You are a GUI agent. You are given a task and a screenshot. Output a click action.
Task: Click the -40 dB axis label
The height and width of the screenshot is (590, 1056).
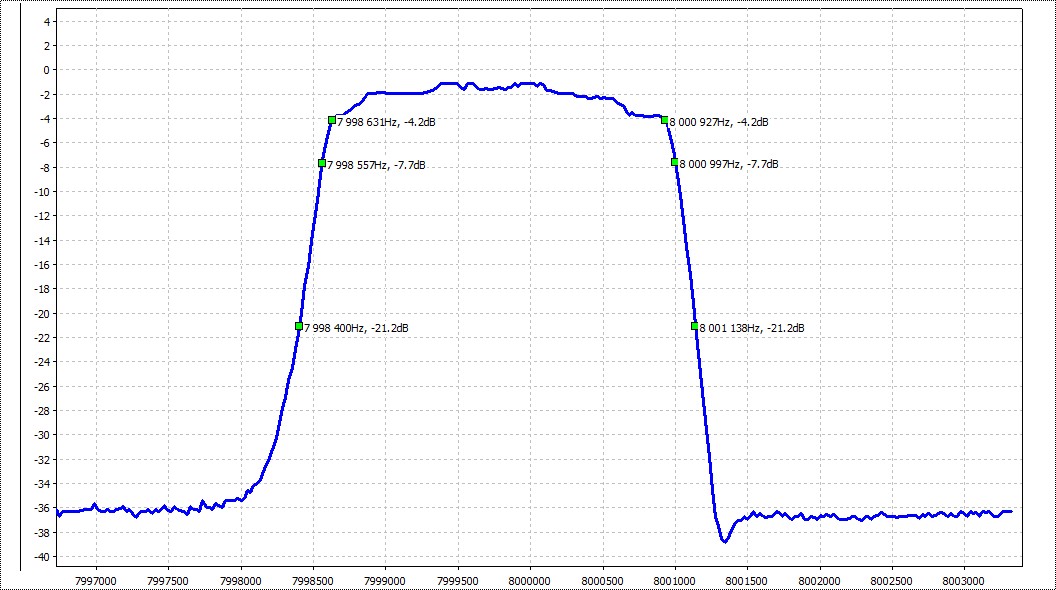[x=42, y=557]
